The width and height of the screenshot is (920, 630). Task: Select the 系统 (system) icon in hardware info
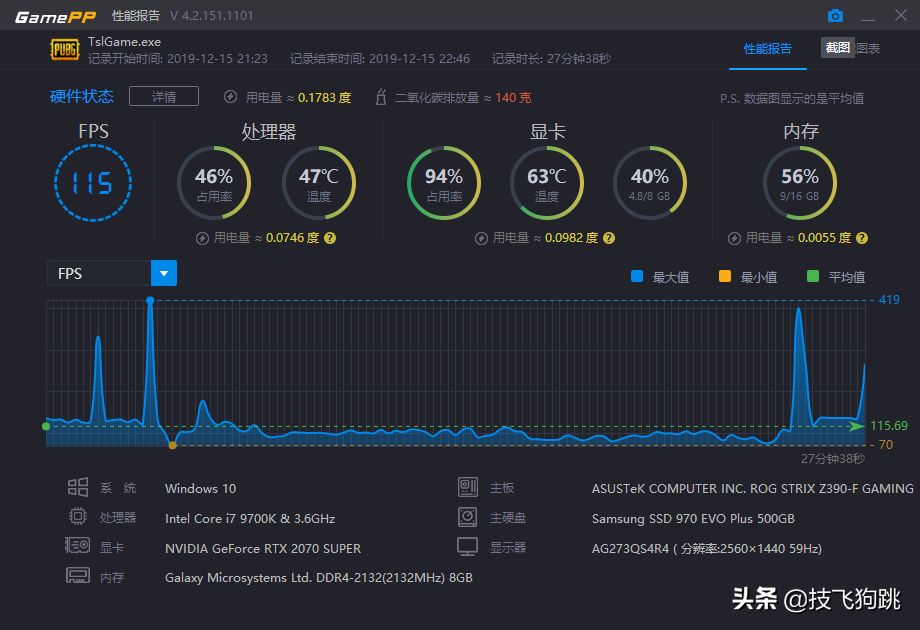pyautogui.click(x=78, y=488)
